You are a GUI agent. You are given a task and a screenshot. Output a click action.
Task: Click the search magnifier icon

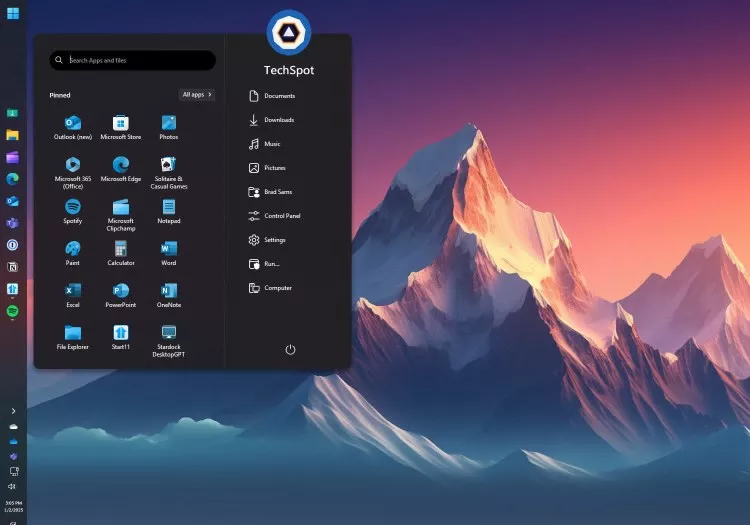pos(58,60)
